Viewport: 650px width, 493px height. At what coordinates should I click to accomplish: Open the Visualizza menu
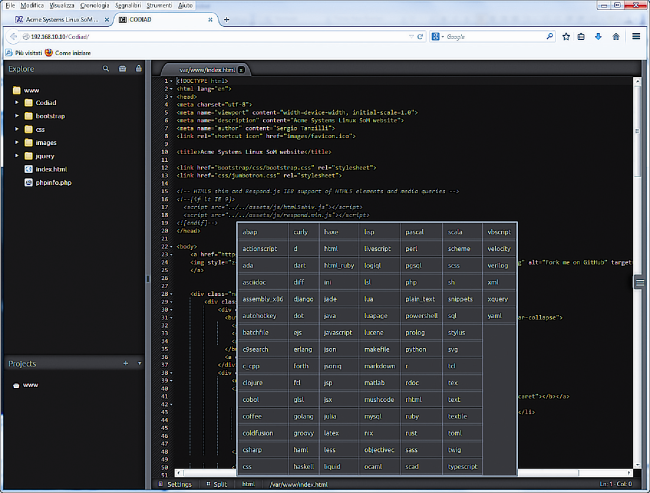[62, 5]
